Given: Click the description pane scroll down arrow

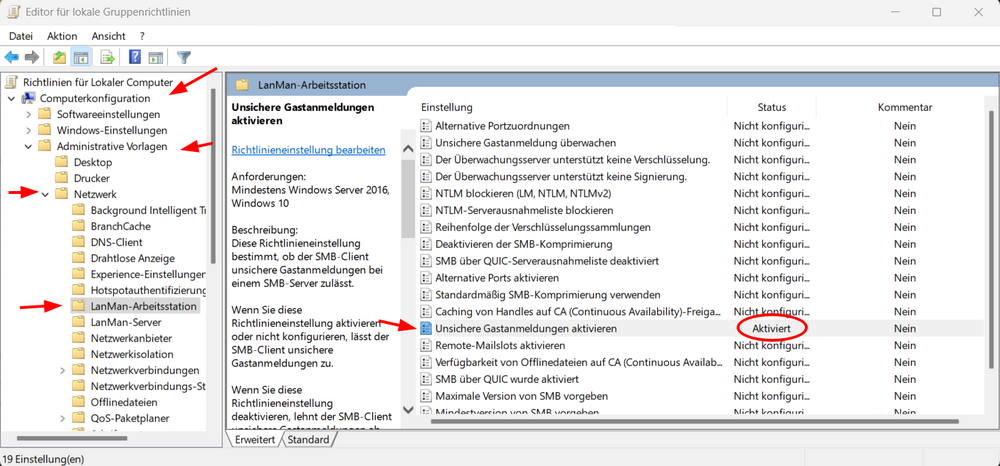Looking at the screenshot, I should click(409, 410).
